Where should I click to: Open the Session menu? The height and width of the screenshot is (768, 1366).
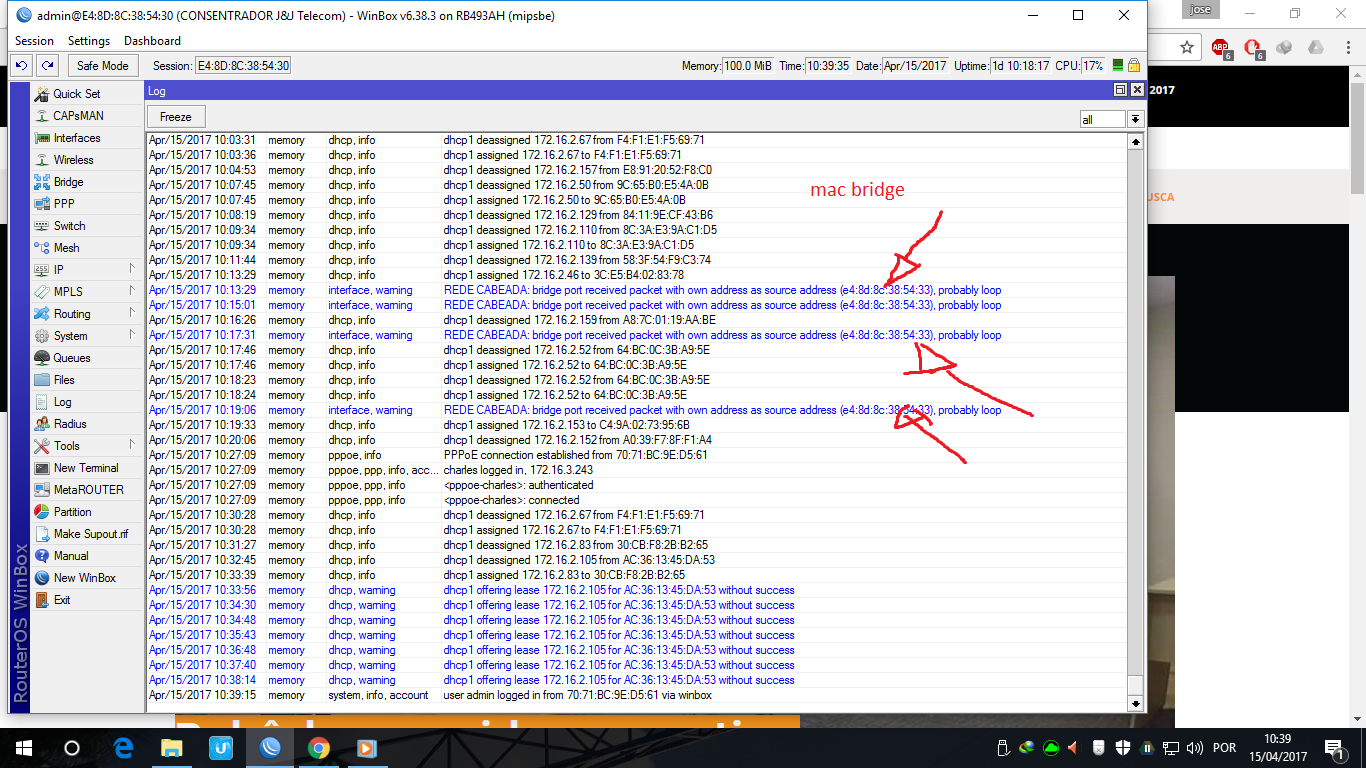[35, 41]
